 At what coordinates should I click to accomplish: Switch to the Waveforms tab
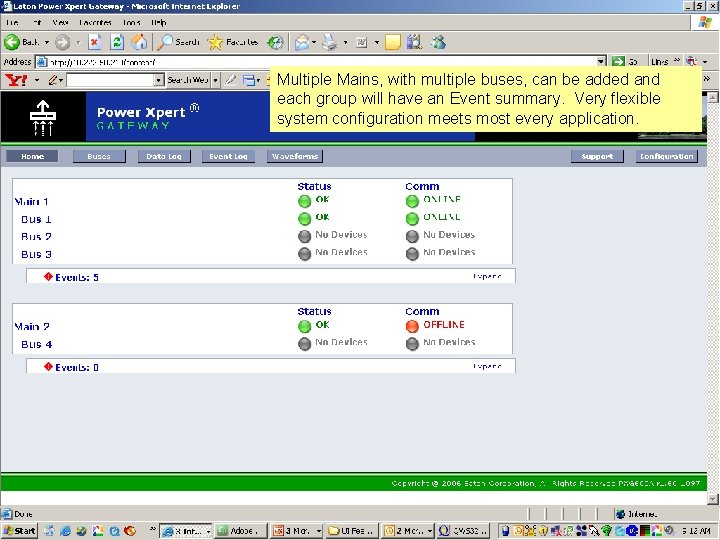(295, 157)
